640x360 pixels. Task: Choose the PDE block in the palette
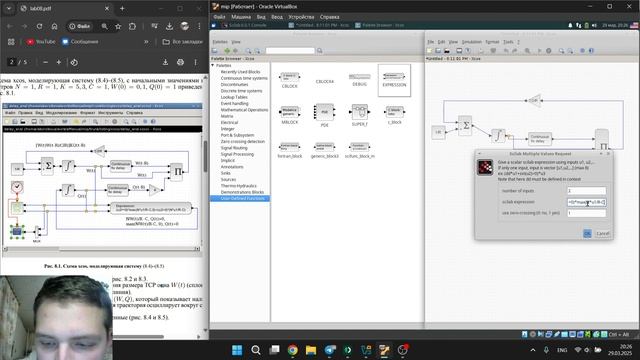pyautogui.click(x=324, y=115)
